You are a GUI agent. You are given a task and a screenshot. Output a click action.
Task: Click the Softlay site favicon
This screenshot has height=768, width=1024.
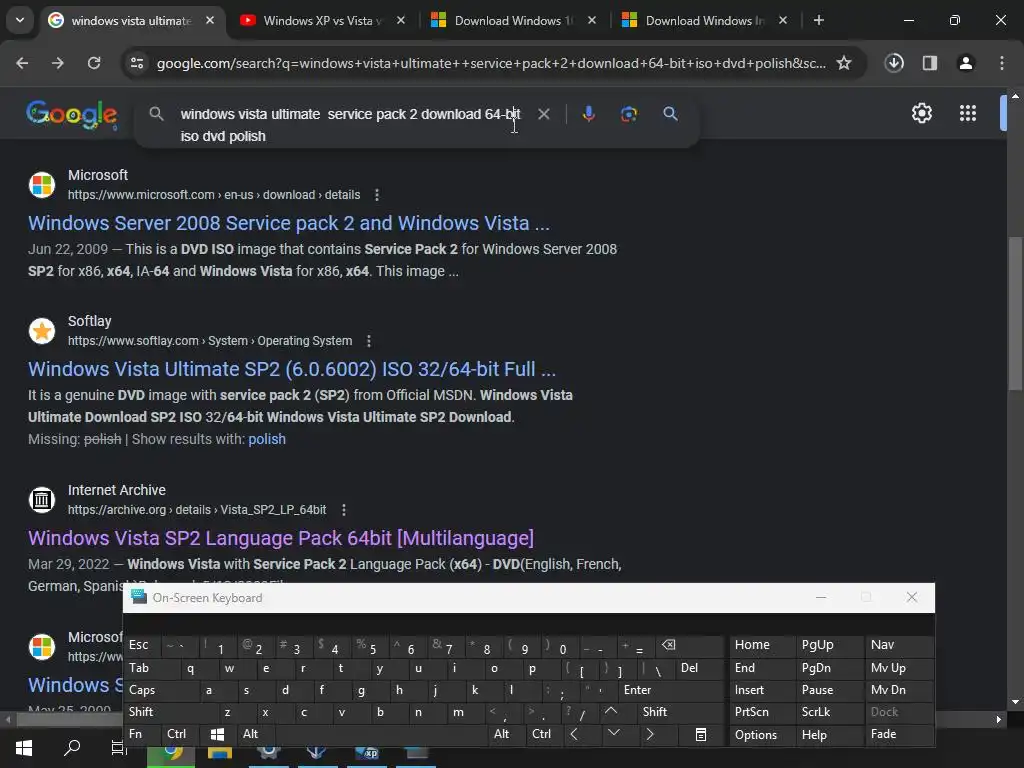42,331
